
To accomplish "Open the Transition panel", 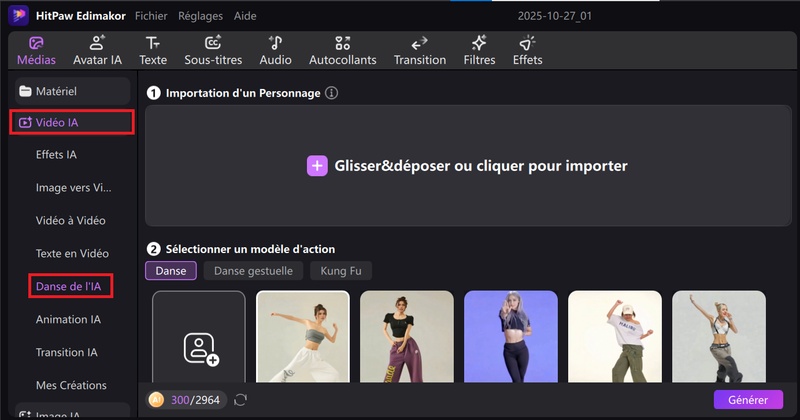I will point(420,51).
